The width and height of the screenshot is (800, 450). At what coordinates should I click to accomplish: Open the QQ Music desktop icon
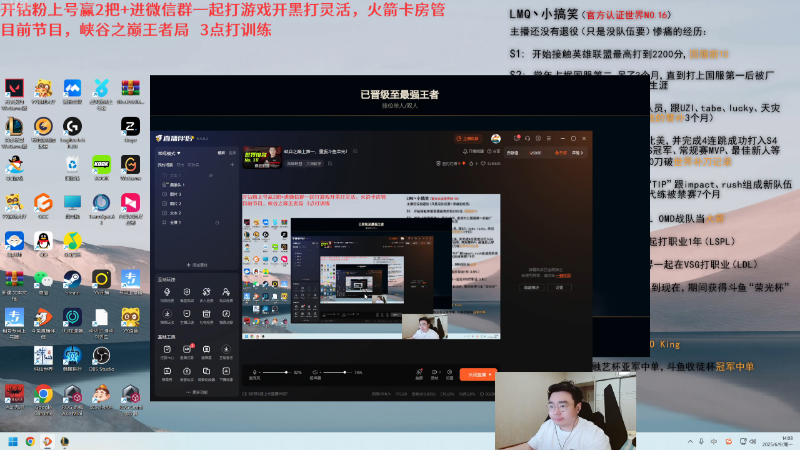click(x=72, y=241)
